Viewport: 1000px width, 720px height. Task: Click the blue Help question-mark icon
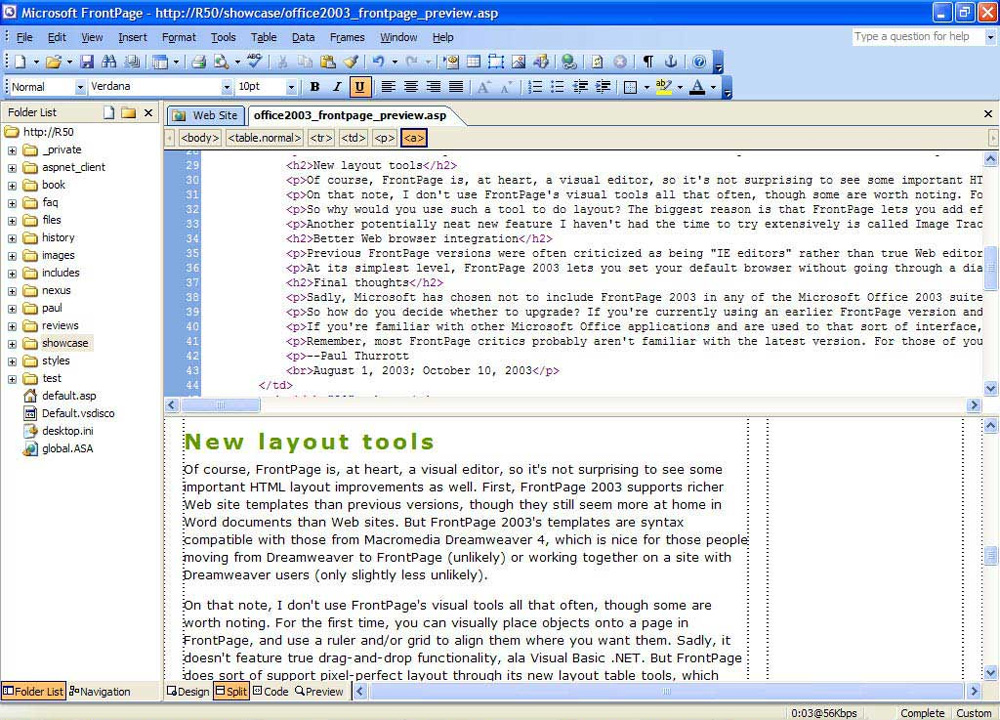[x=699, y=62]
